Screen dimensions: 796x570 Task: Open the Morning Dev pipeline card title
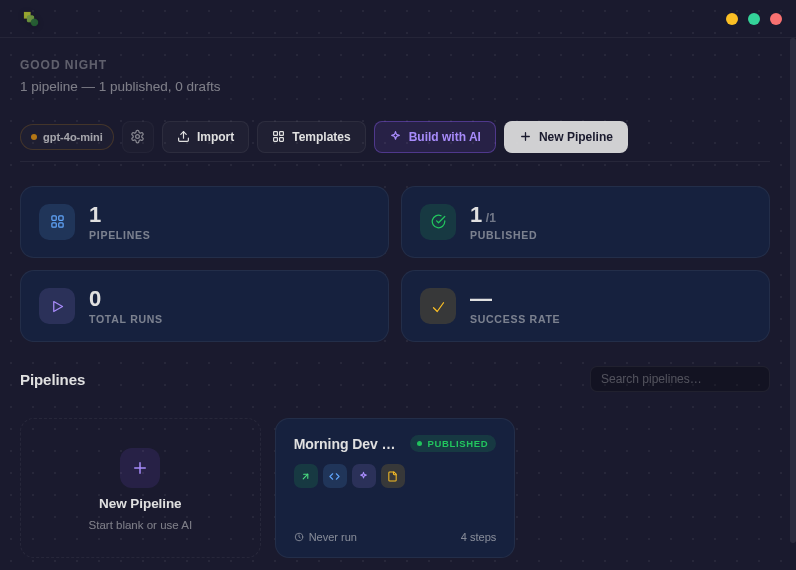pos(344,444)
